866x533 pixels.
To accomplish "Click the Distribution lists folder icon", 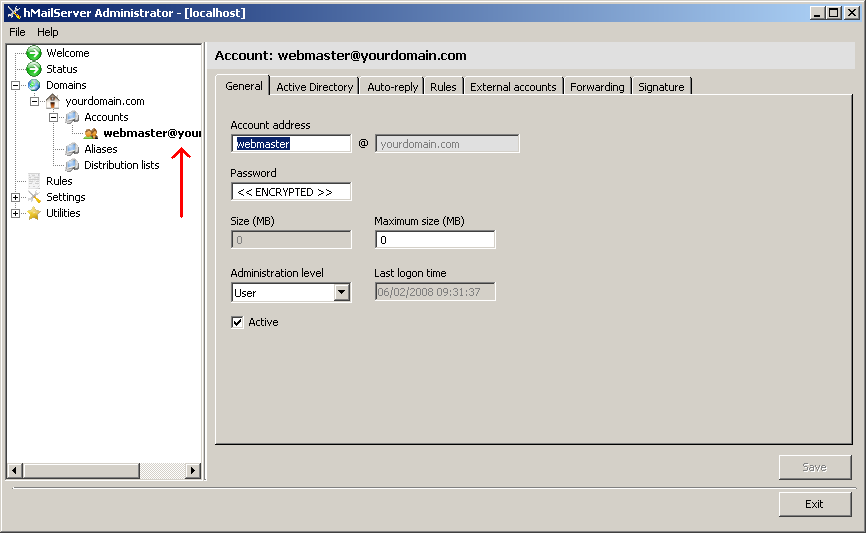I will point(72,165).
